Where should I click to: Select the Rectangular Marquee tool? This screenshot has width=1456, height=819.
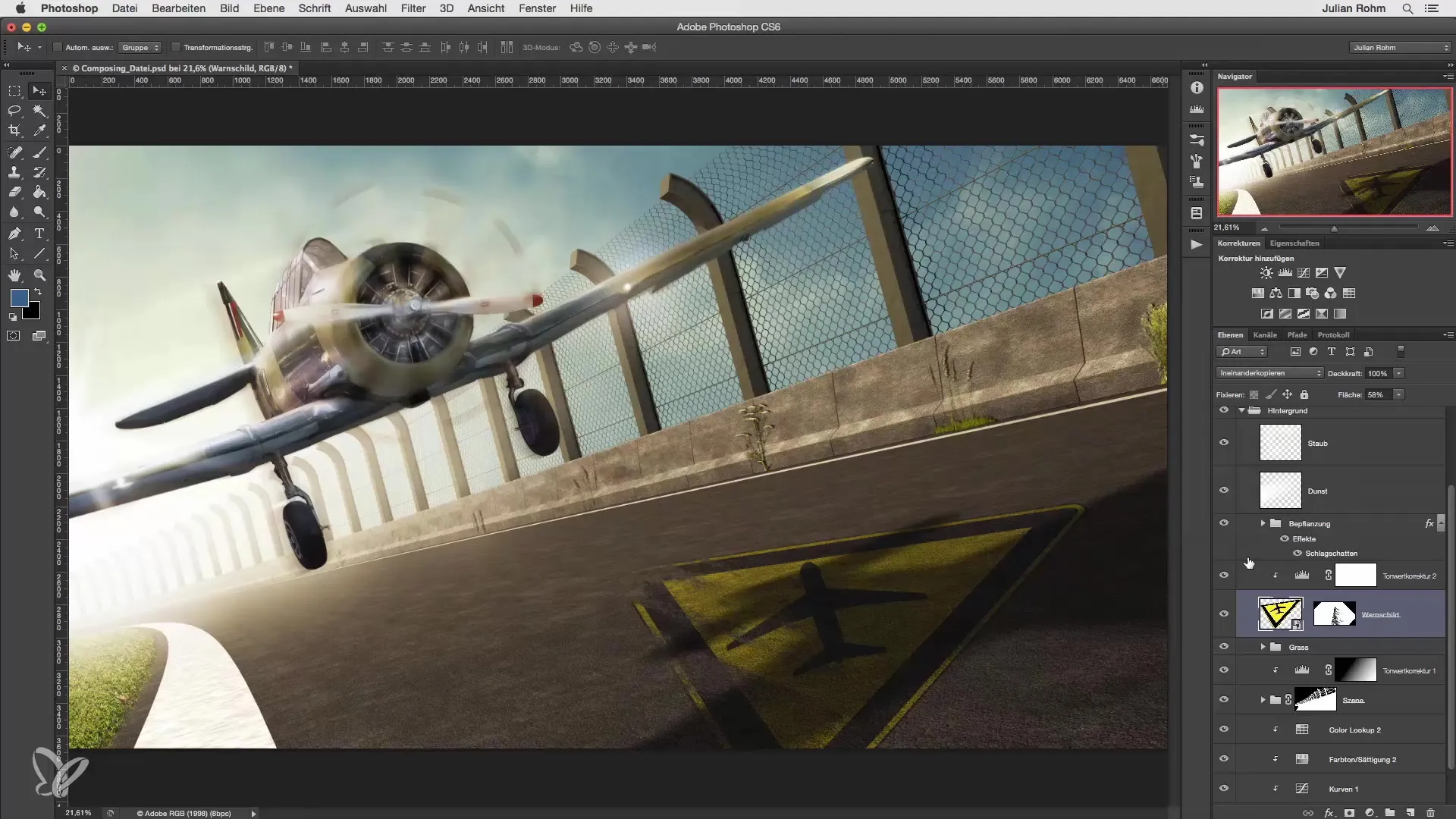14,91
